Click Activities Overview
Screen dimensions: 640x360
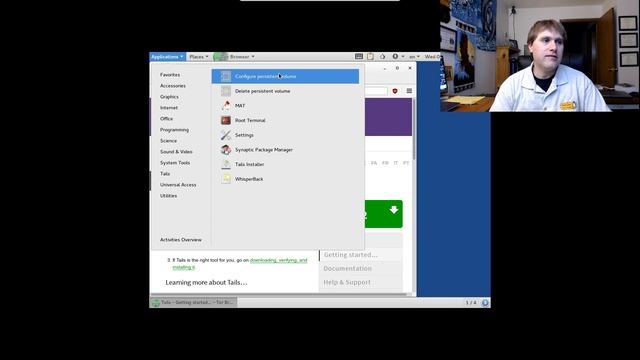181,240
